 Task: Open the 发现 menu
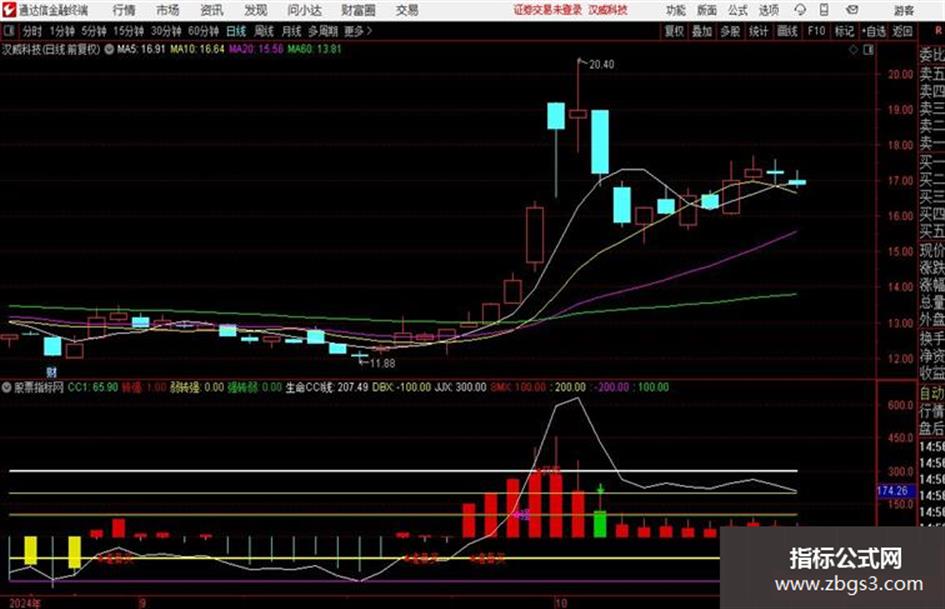pyautogui.click(x=256, y=10)
